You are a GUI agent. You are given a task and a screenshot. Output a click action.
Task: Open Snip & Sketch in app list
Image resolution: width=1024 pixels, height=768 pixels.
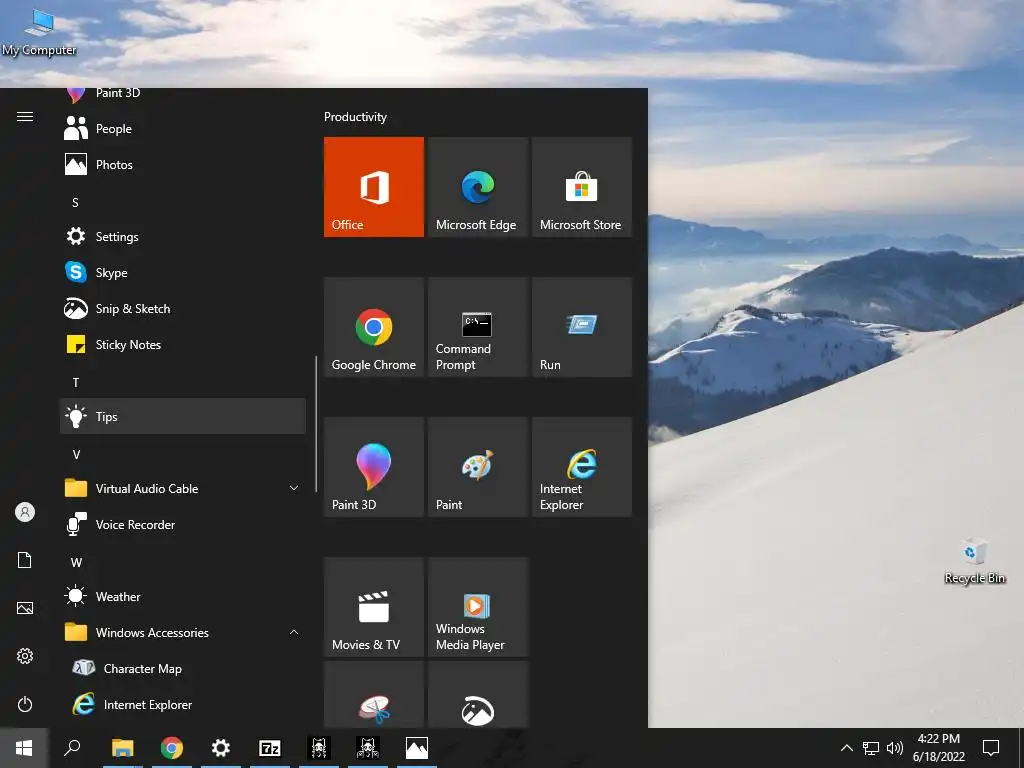(183, 308)
